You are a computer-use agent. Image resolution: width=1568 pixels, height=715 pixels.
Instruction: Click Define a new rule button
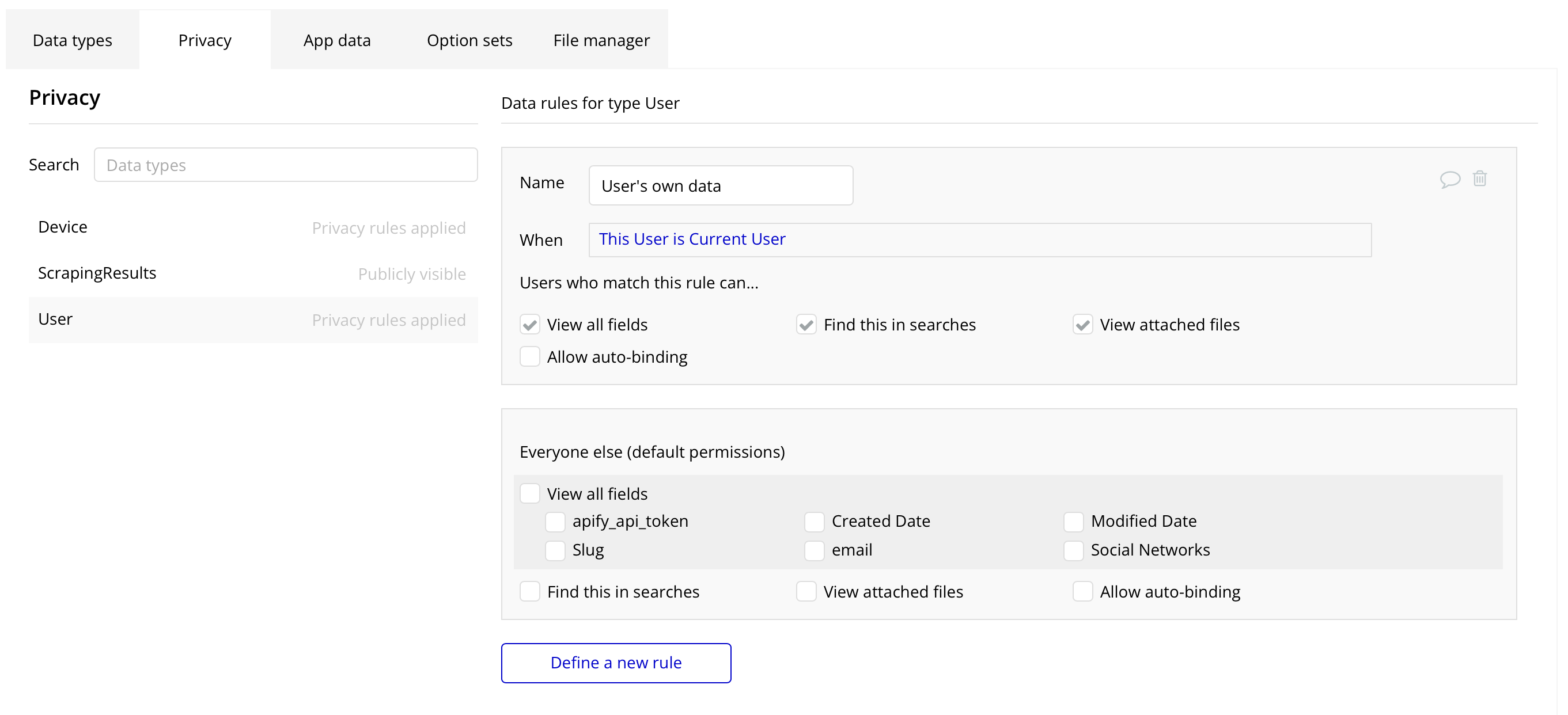[615, 663]
